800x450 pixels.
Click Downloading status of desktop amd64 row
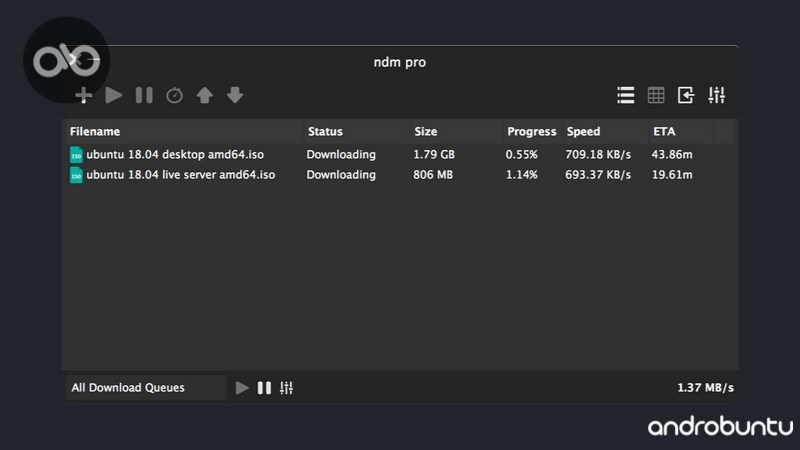[x=341, y=155]
